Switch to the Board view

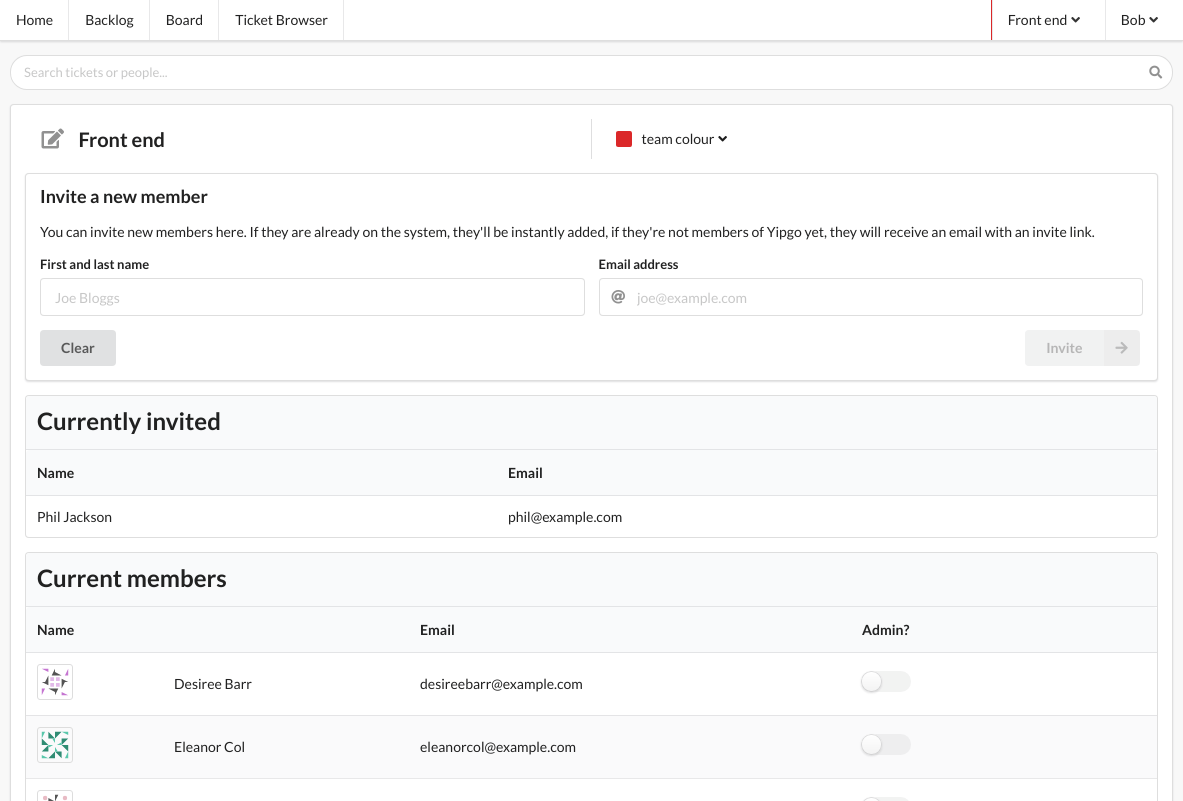[x=184, y=20]
